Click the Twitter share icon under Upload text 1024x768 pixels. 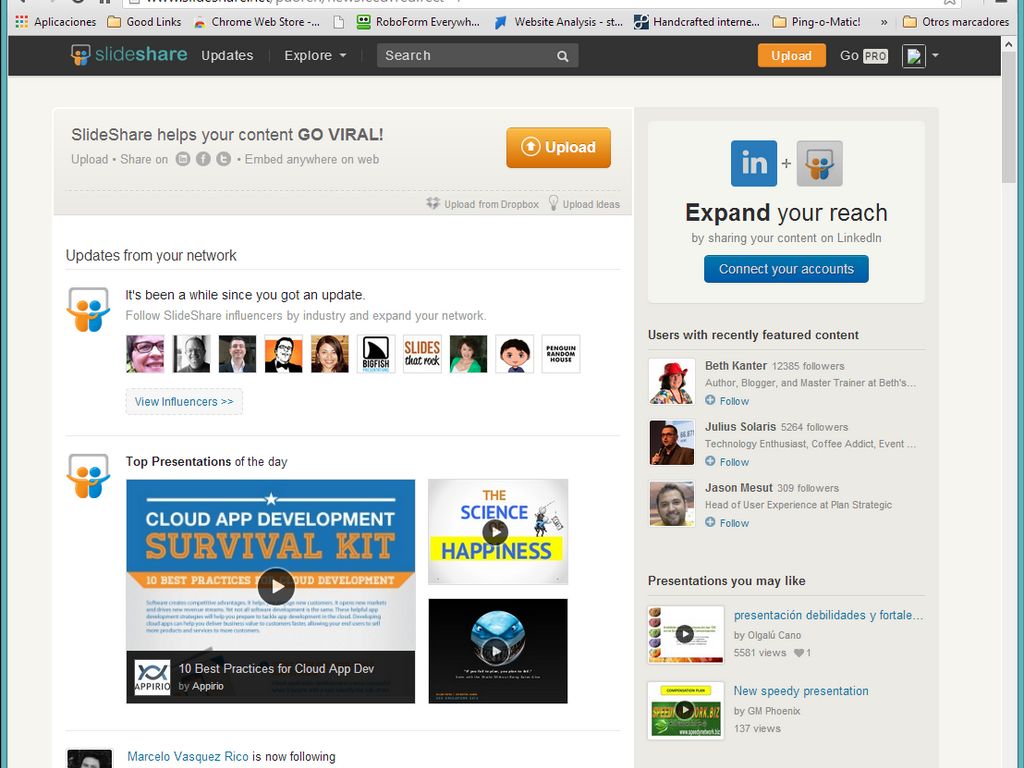point(223,159)
